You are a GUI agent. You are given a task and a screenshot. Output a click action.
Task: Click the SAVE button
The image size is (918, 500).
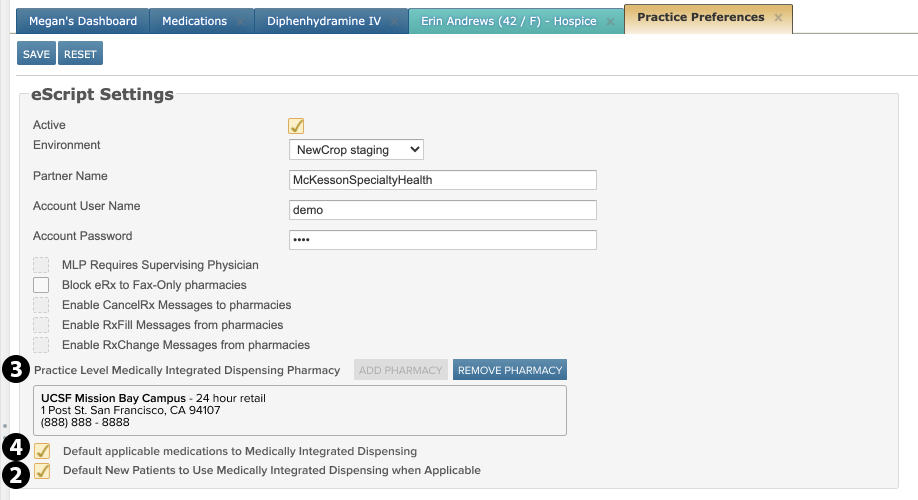point(36,55)
